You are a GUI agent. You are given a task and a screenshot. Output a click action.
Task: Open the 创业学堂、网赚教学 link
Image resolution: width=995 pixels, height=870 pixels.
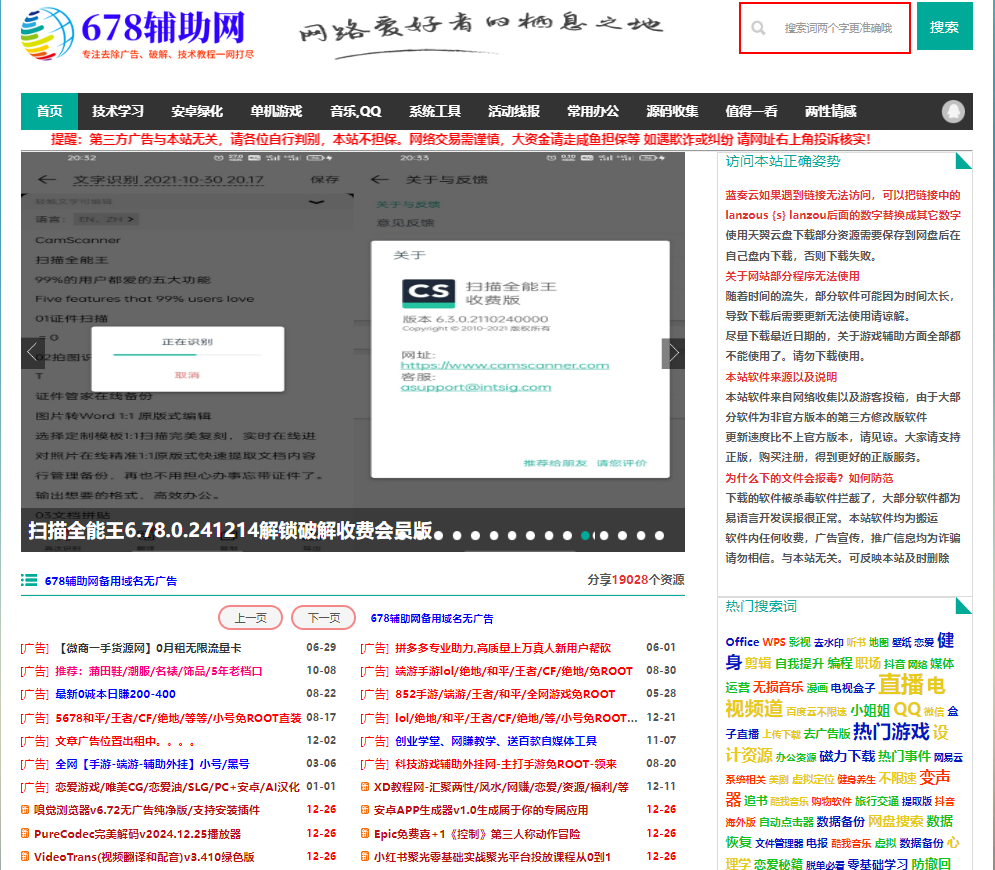click(x=496, y=741)
